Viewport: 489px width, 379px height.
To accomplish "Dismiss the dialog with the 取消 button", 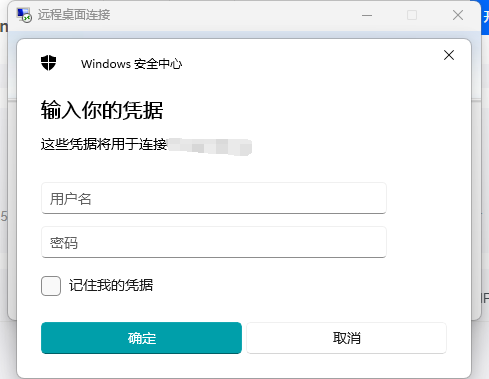I will 346,338.
